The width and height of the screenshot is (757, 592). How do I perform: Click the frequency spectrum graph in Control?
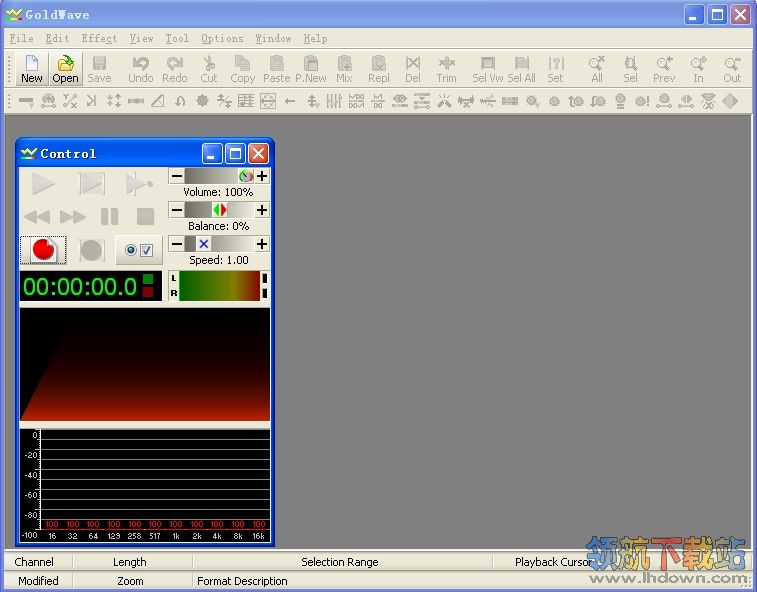click(145, 485)
